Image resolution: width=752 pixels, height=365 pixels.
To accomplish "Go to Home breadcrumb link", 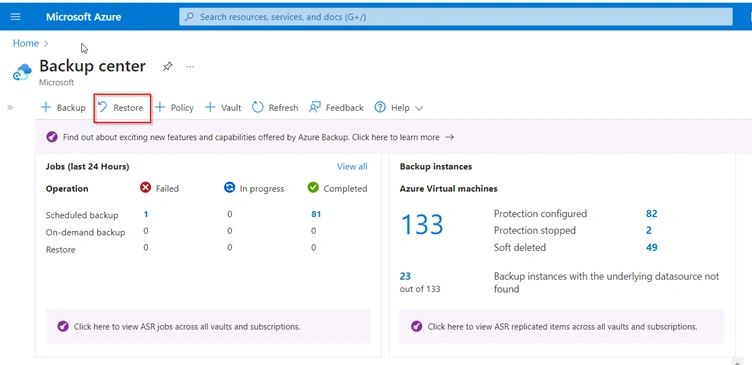I will pos(25,43).
